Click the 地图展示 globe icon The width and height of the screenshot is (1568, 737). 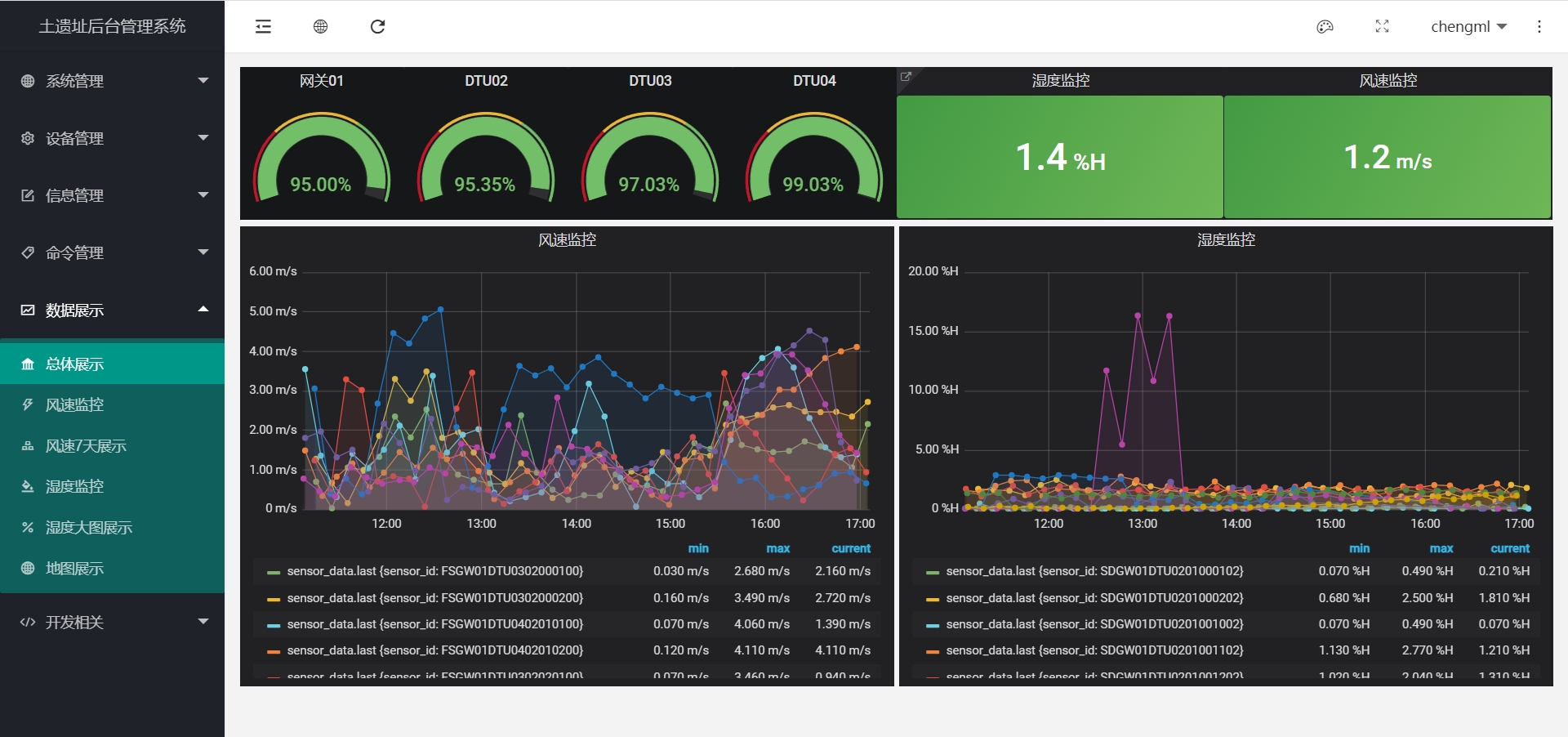click(28, 569)
